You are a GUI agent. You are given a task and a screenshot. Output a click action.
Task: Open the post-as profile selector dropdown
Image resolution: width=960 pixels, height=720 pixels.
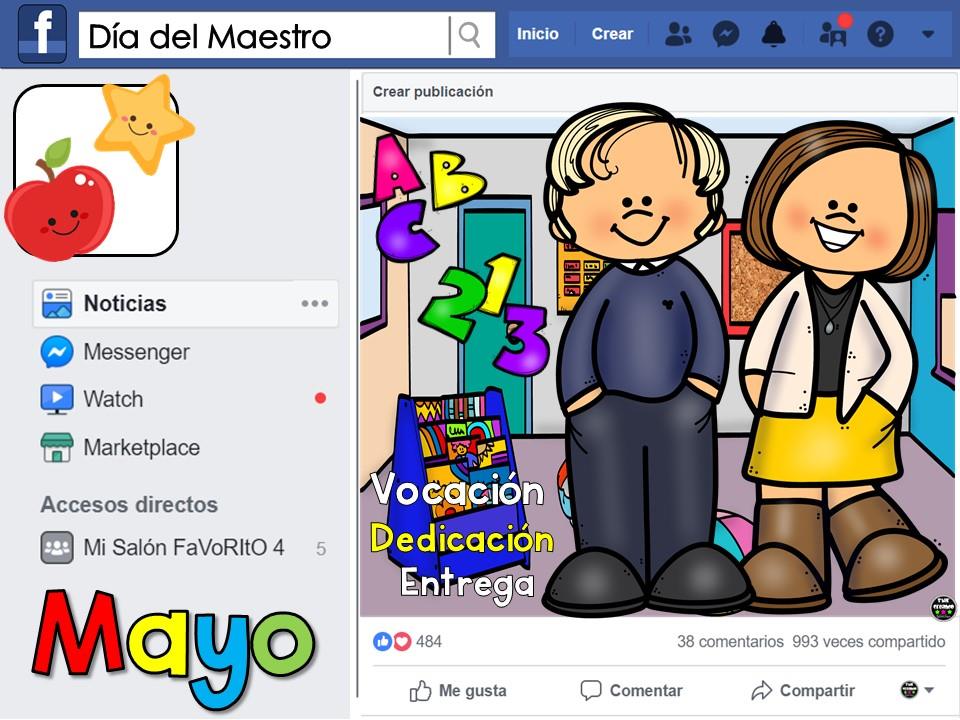917,690
